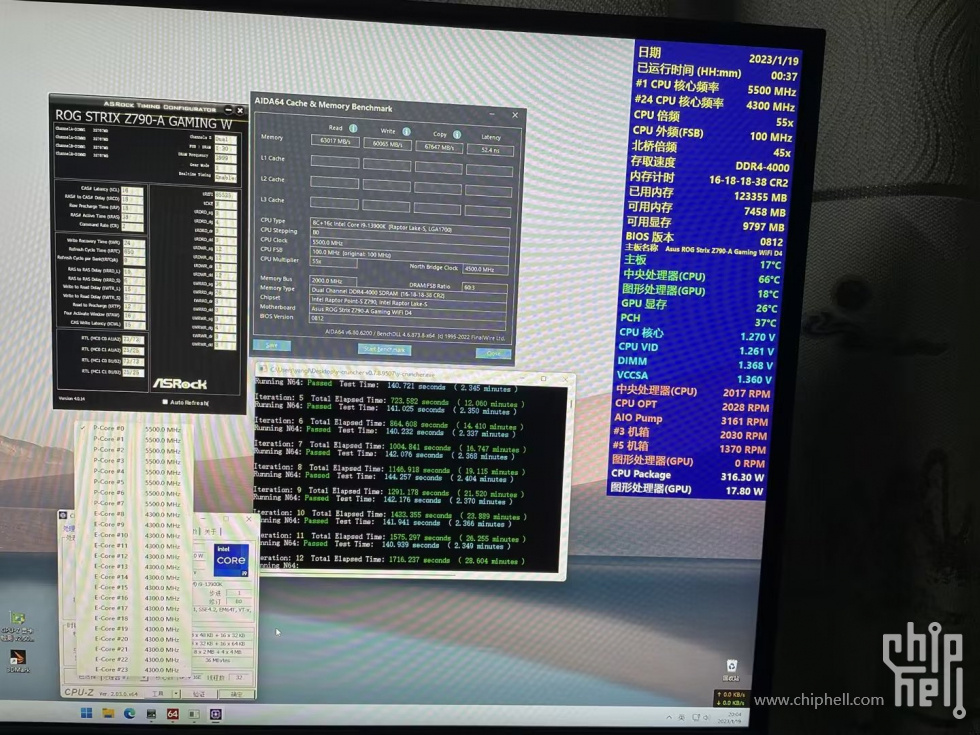Show hidden system tray icons
This screenshot has height=735, width=980.
[669, 717]
